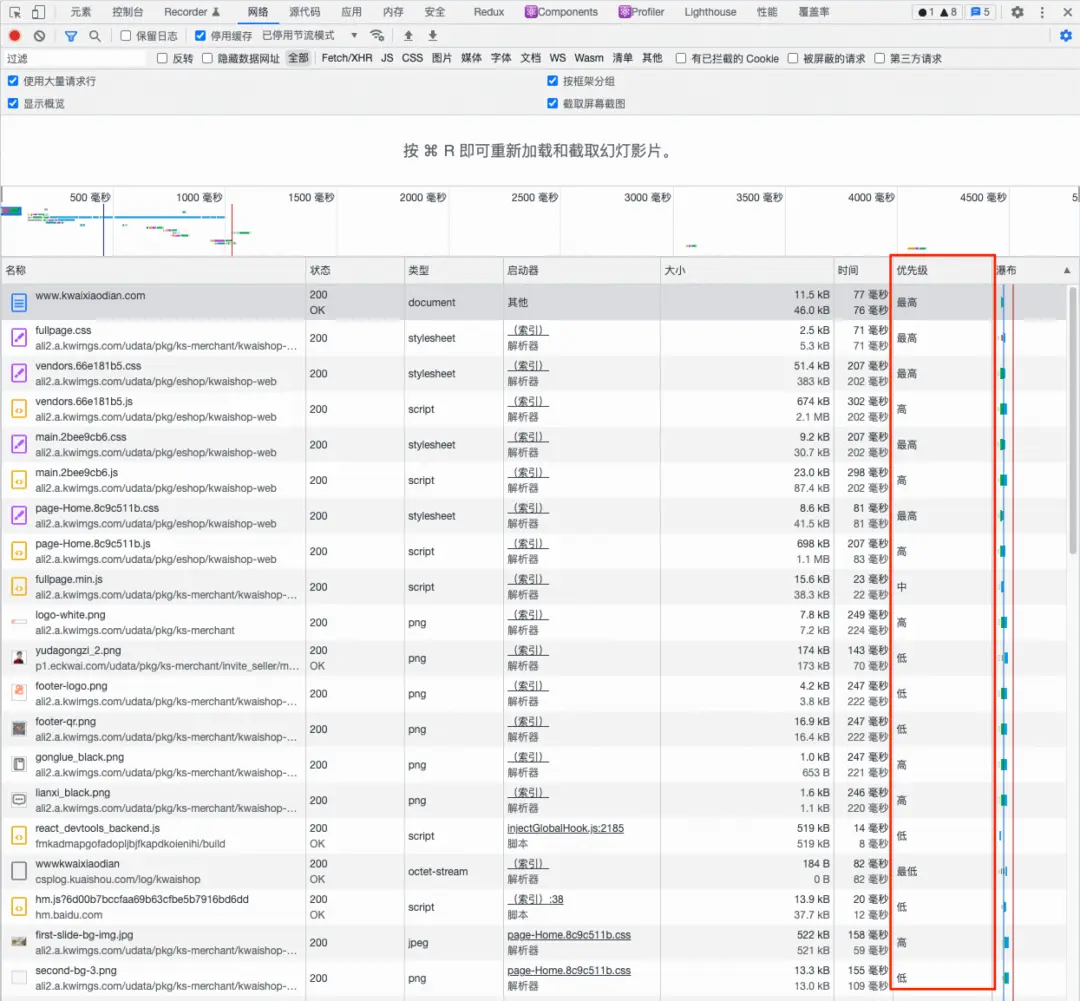Uncheck 使用大量请求行 checkbox
1080x1001 pixels.
[x=13, y=81]
